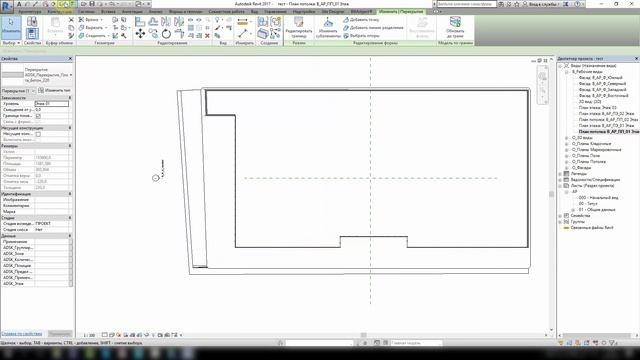Open the Перекрытия (1) filter dropdown
Screen dimensions: 640x360
pyautogui.click(x=33, y=91)
